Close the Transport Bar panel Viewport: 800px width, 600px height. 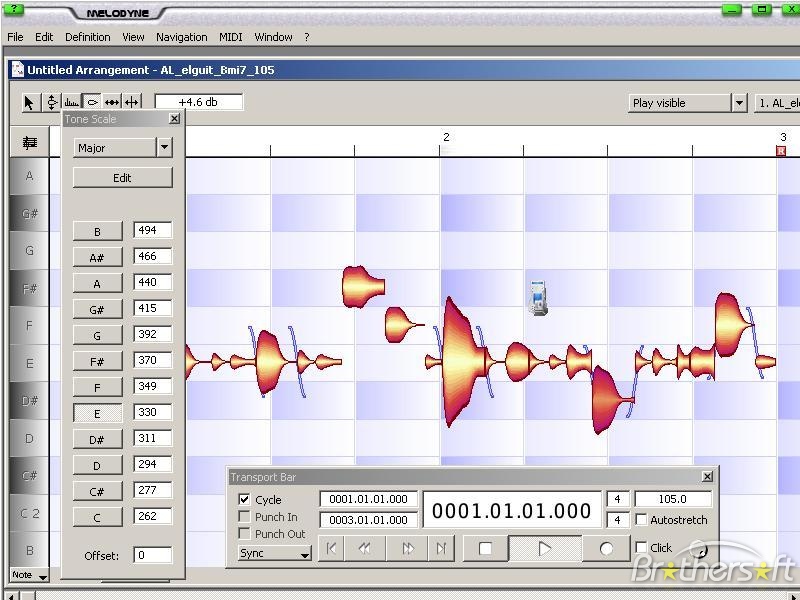(707, 477)
